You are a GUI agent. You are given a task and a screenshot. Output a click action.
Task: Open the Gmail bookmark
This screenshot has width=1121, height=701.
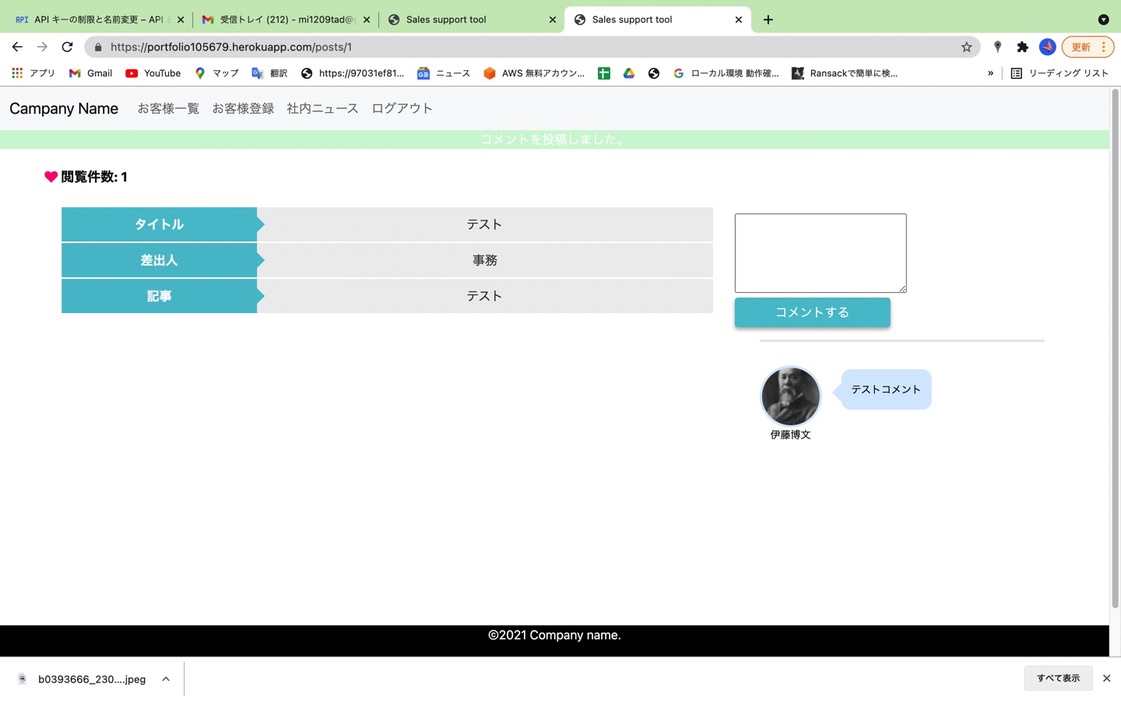(91, 73)
